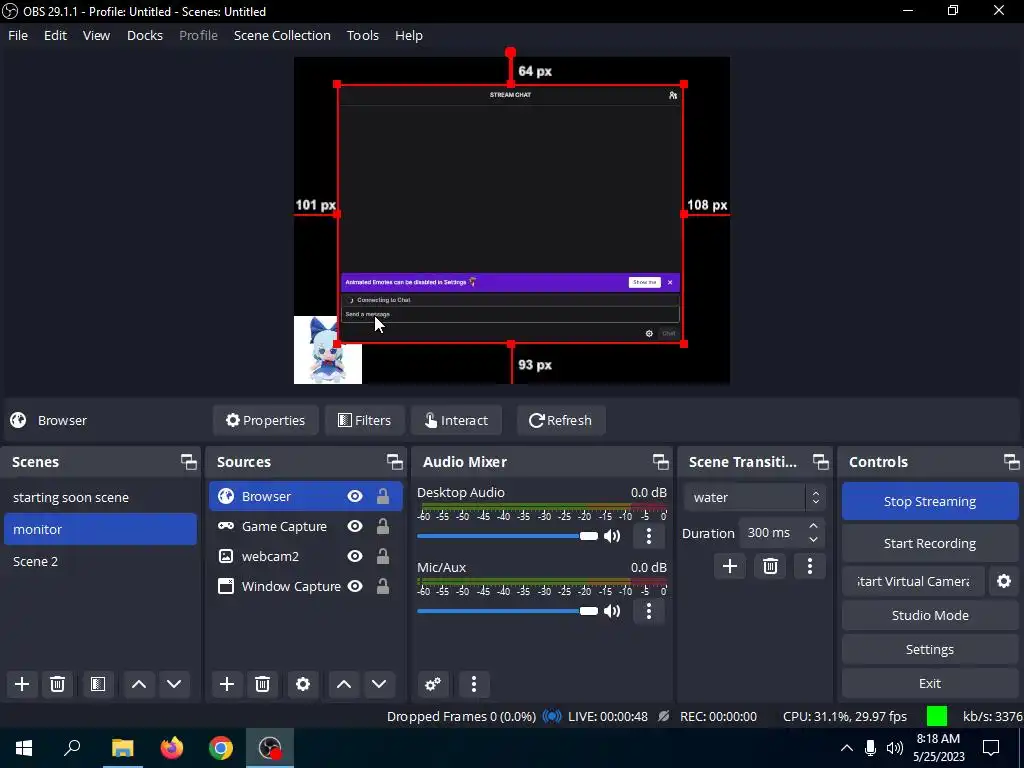Viewport: 1024px width, 768px height.
Task: Click Interact button
Action: pos(456,420)
